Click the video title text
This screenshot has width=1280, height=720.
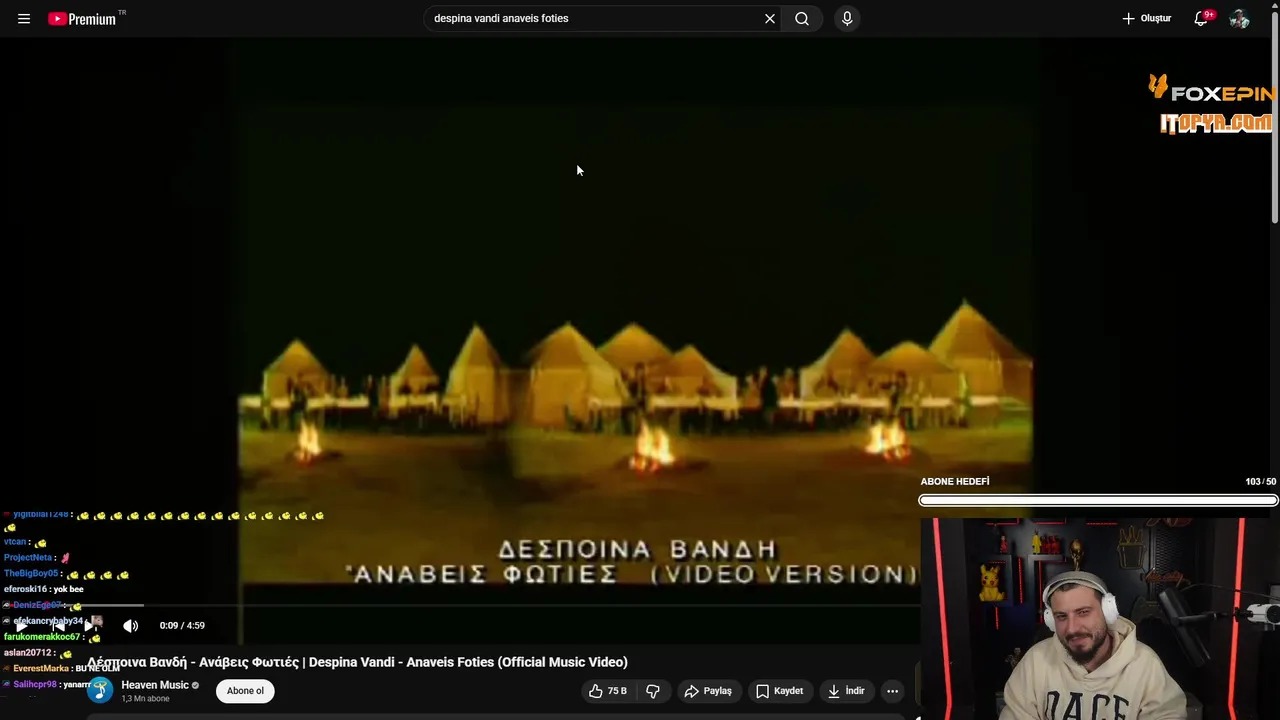point(357,662)
